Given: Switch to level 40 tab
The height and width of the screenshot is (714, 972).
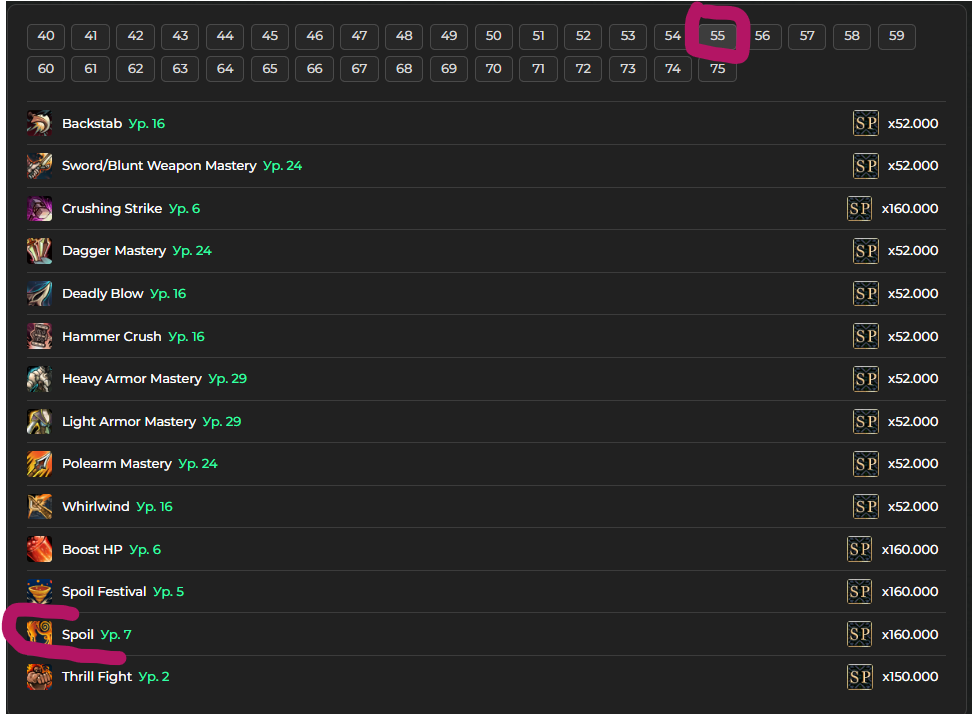Looking at the screenshot, I should click(46, 36).
